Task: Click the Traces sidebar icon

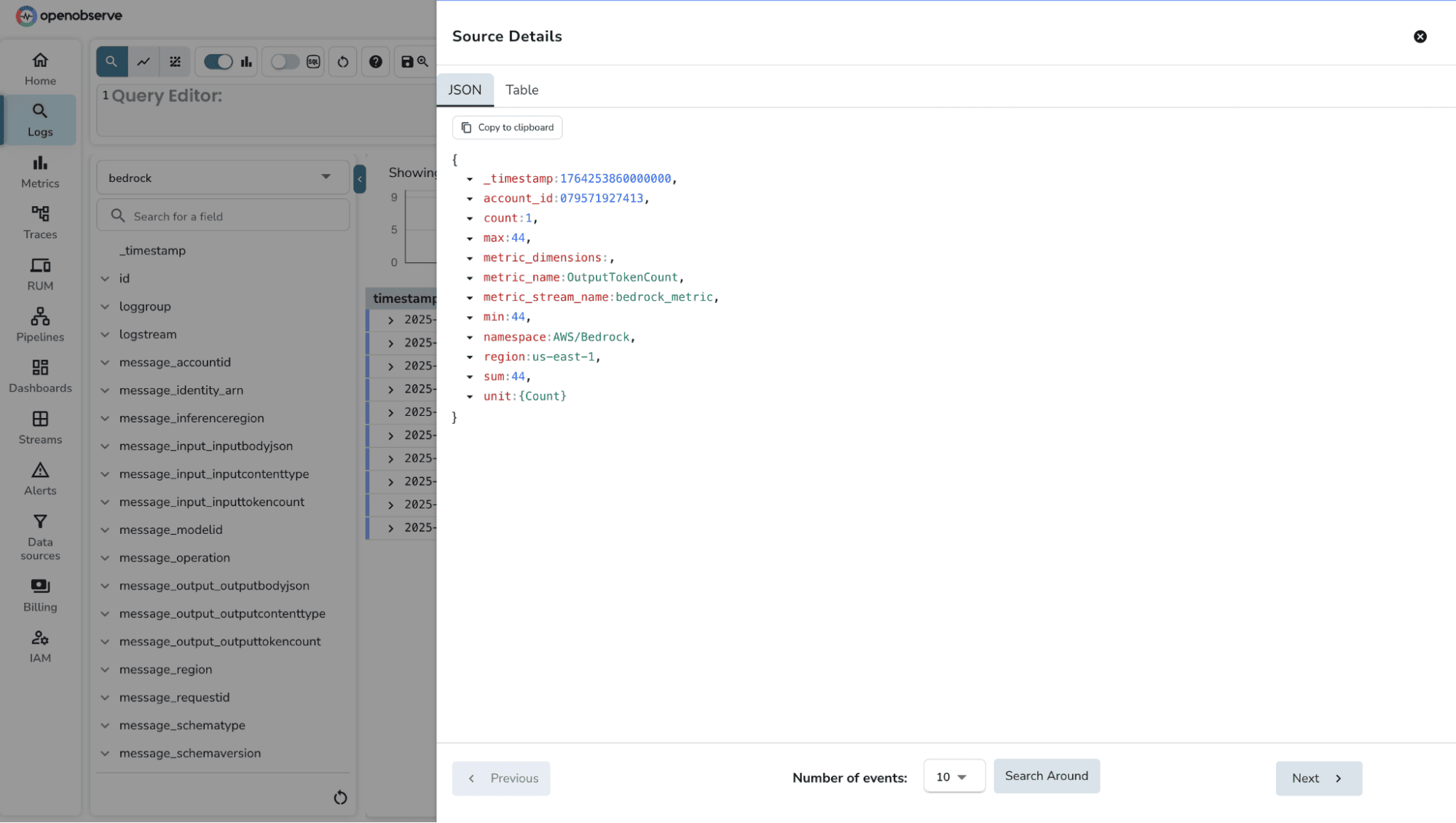Action: (x=40, y=222)
